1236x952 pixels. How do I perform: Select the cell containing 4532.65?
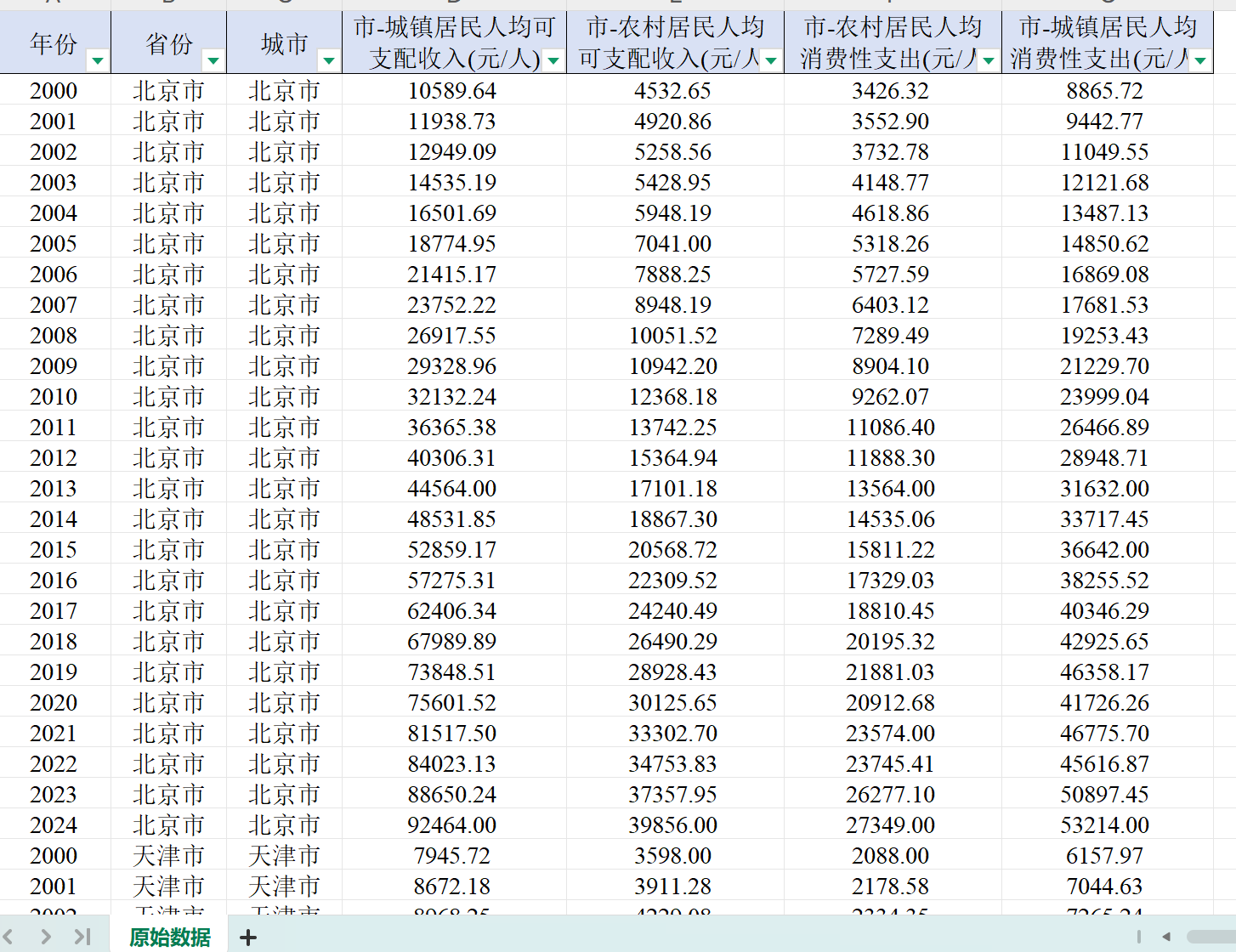point(676,91)
